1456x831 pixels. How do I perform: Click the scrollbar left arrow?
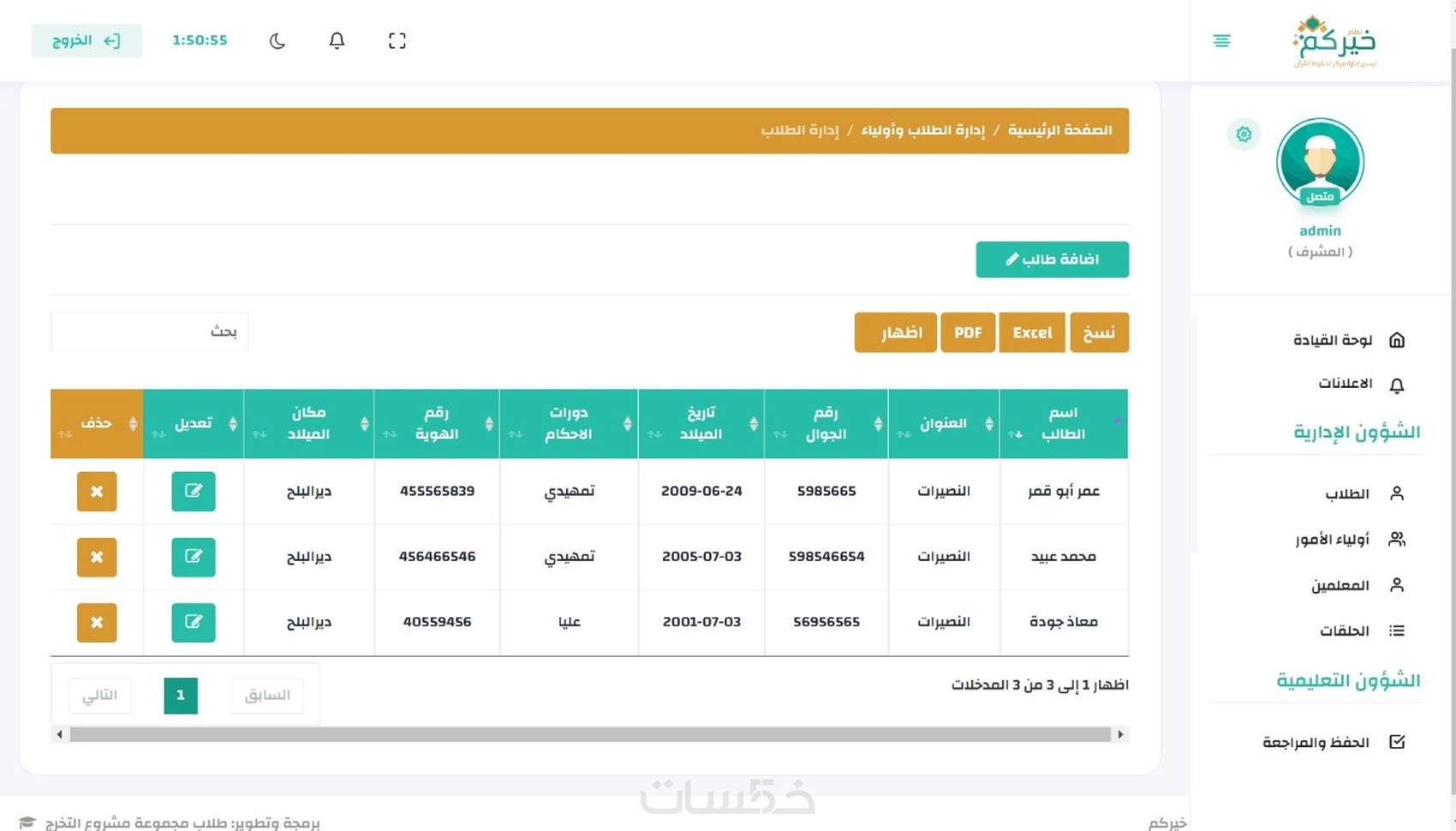[59, 734]
